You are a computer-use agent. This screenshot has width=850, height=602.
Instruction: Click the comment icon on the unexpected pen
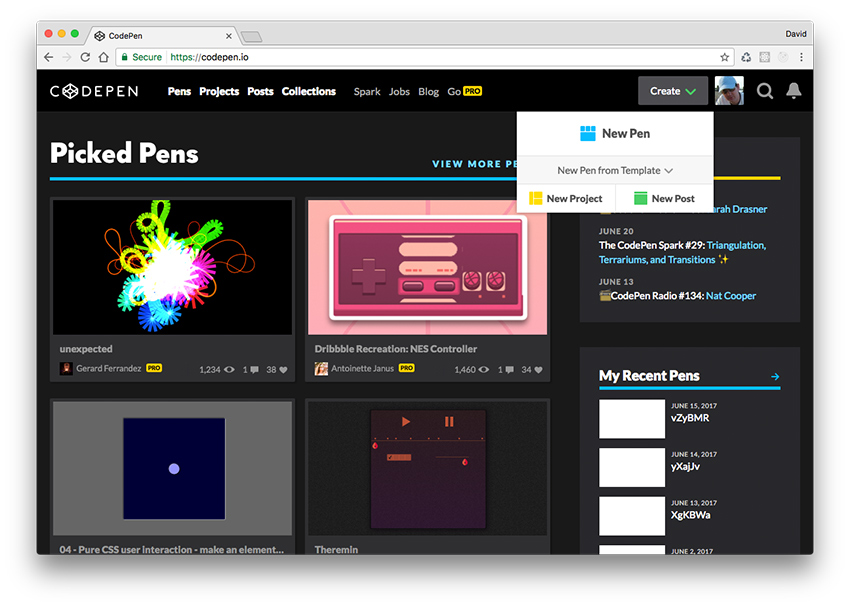[254, 370]
